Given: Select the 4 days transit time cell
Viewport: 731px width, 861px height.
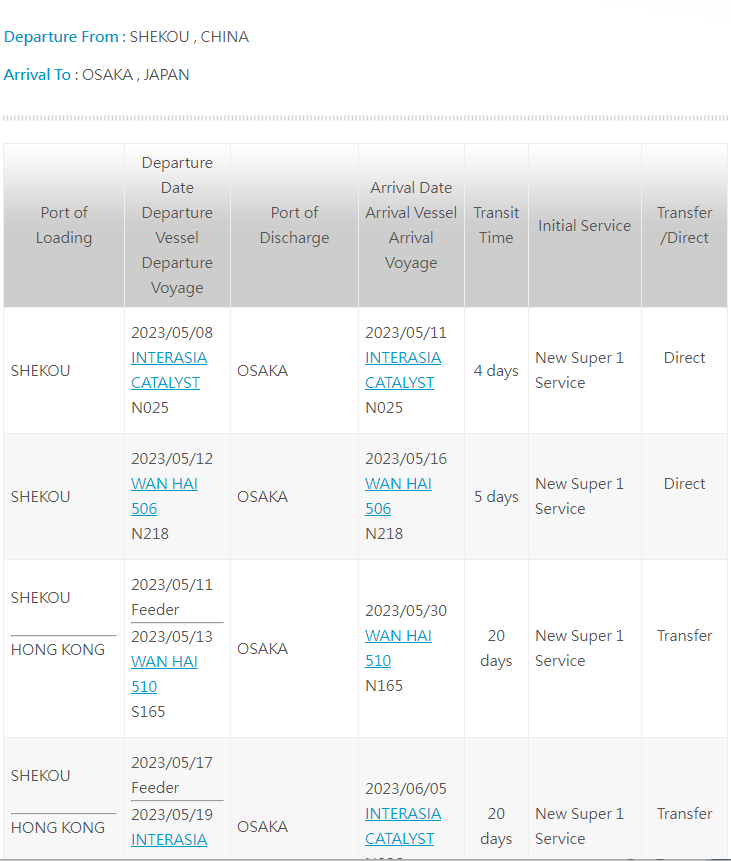Looking at the screenshot, I should (496, 371).
